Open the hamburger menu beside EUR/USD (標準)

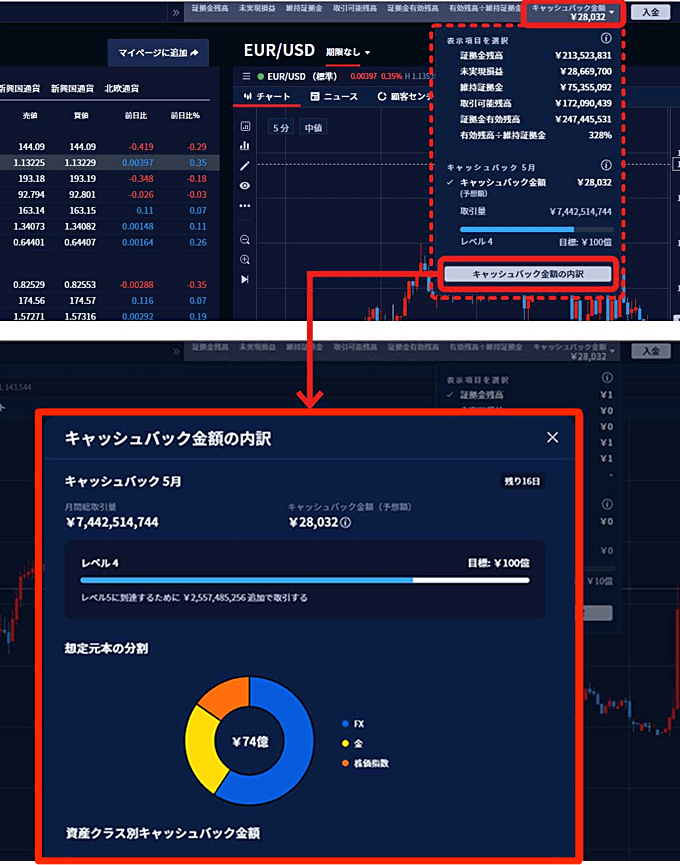[246, 76]
